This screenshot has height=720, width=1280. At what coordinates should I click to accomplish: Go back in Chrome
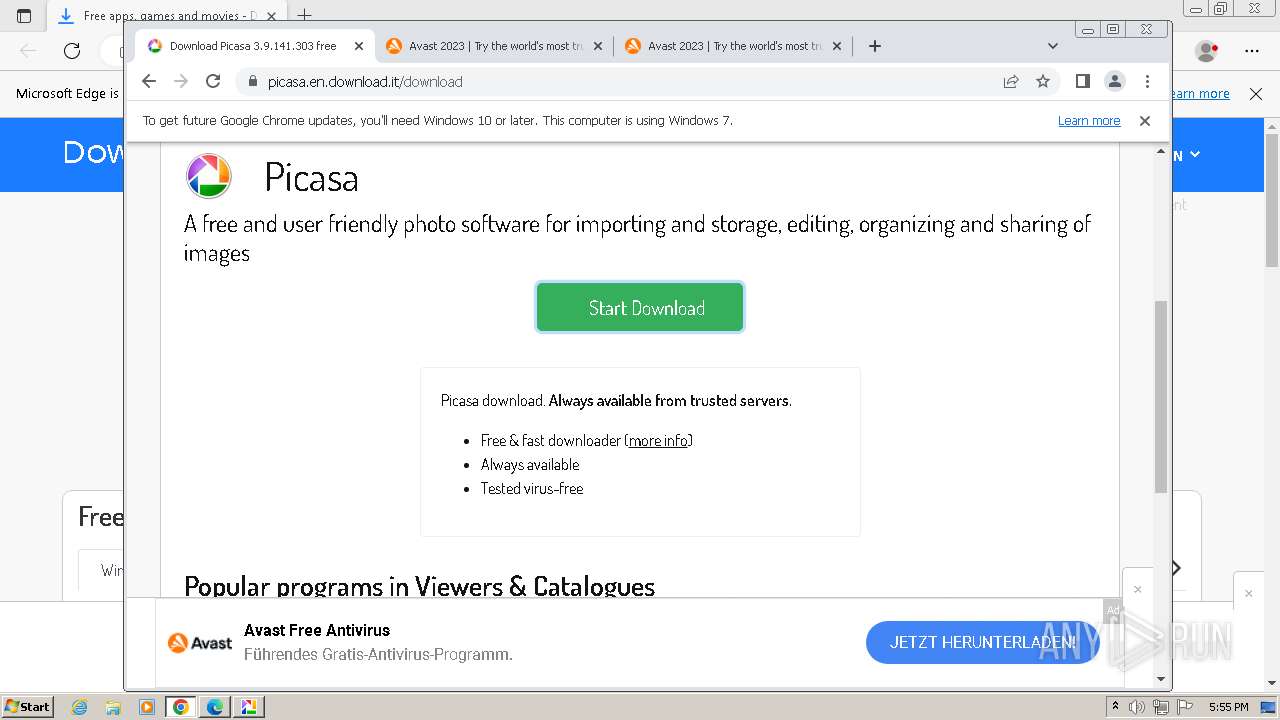tap(149, 81)
